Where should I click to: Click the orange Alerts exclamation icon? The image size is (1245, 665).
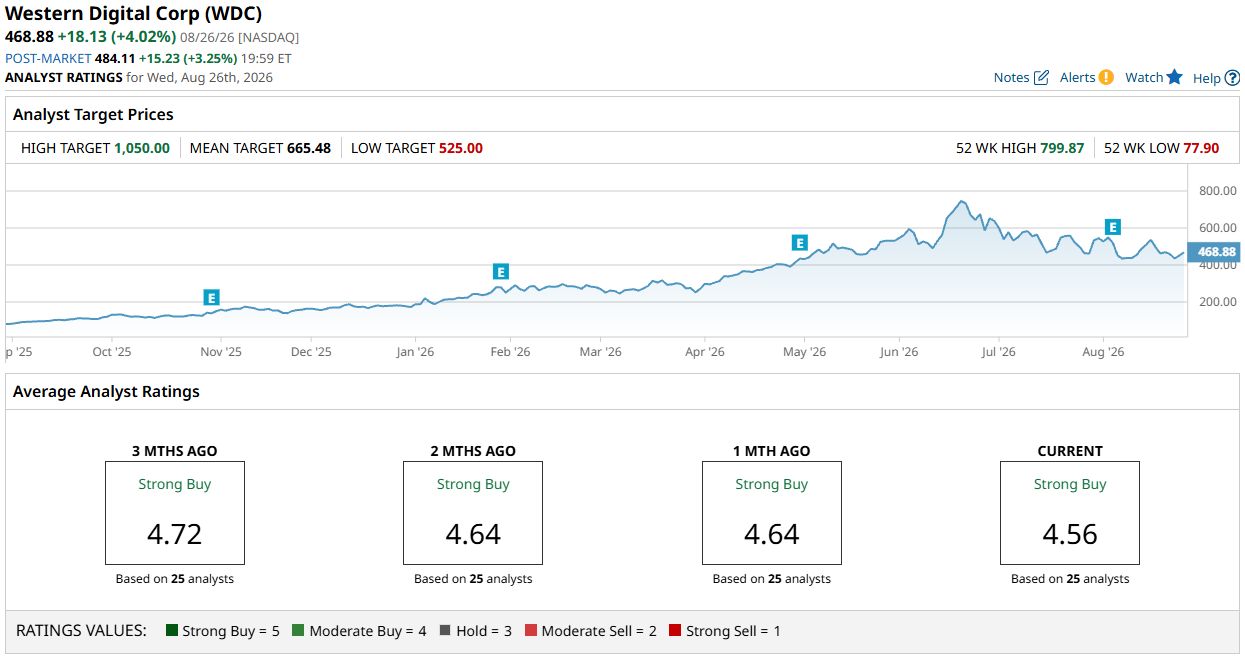click(x=1106, y=77)
